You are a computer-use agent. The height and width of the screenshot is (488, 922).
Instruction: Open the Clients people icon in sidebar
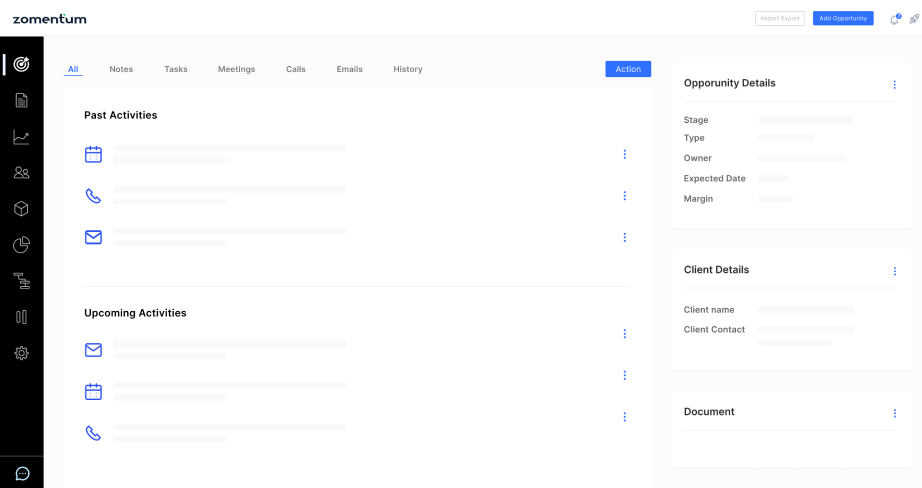click(21, 173)
